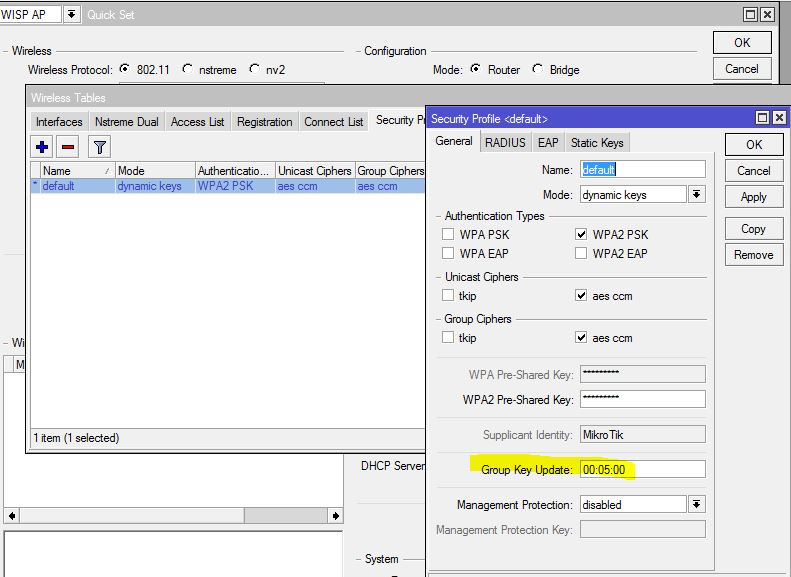
Task: Toggle WPA2 PSK authentication type
Action: (581, 234)
